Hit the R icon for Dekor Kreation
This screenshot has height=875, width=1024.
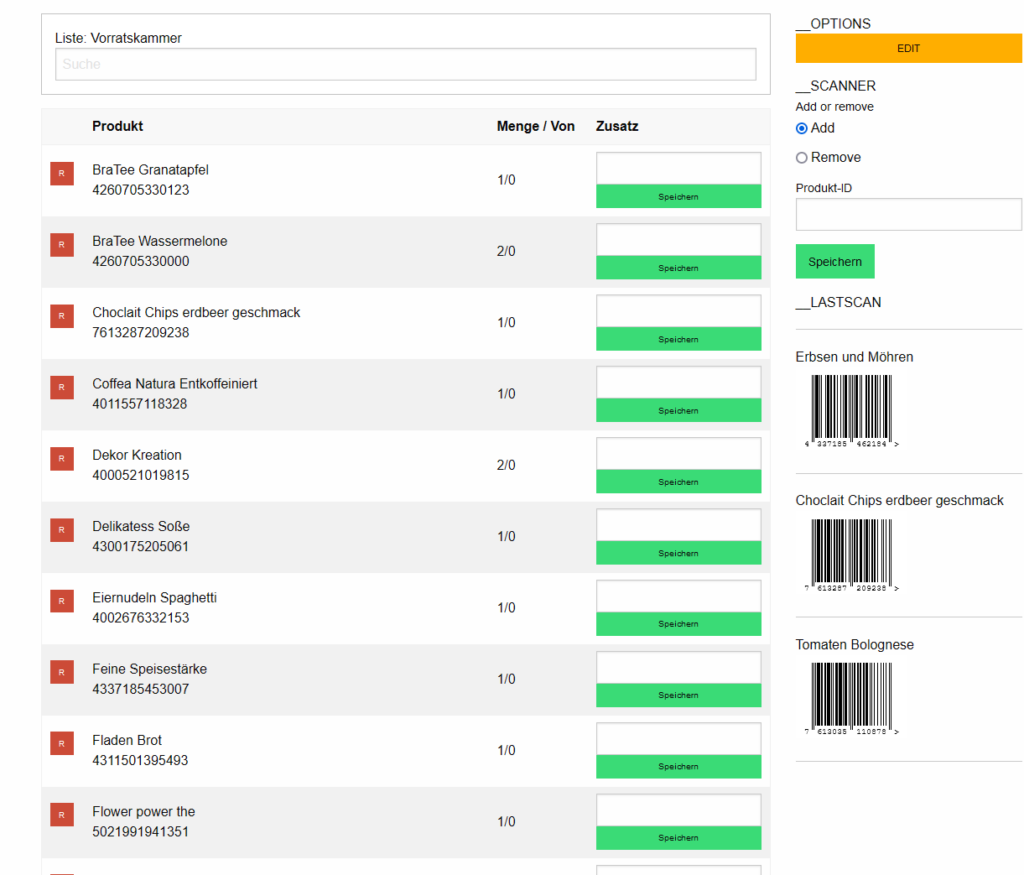(x=62, y=459)
